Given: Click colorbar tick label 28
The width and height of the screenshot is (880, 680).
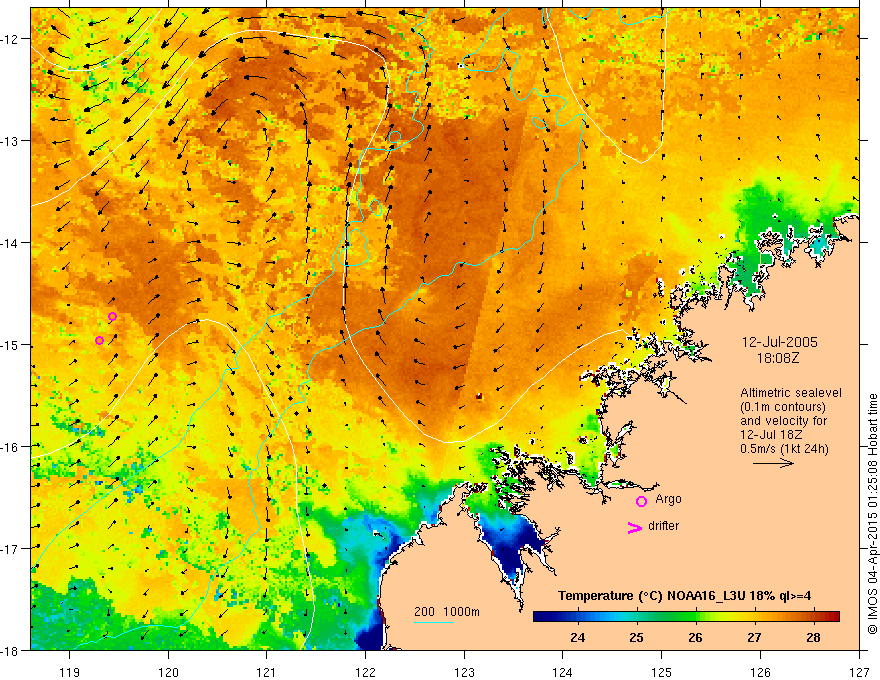Looking at the screenshot, I should (x=813, y=637).
